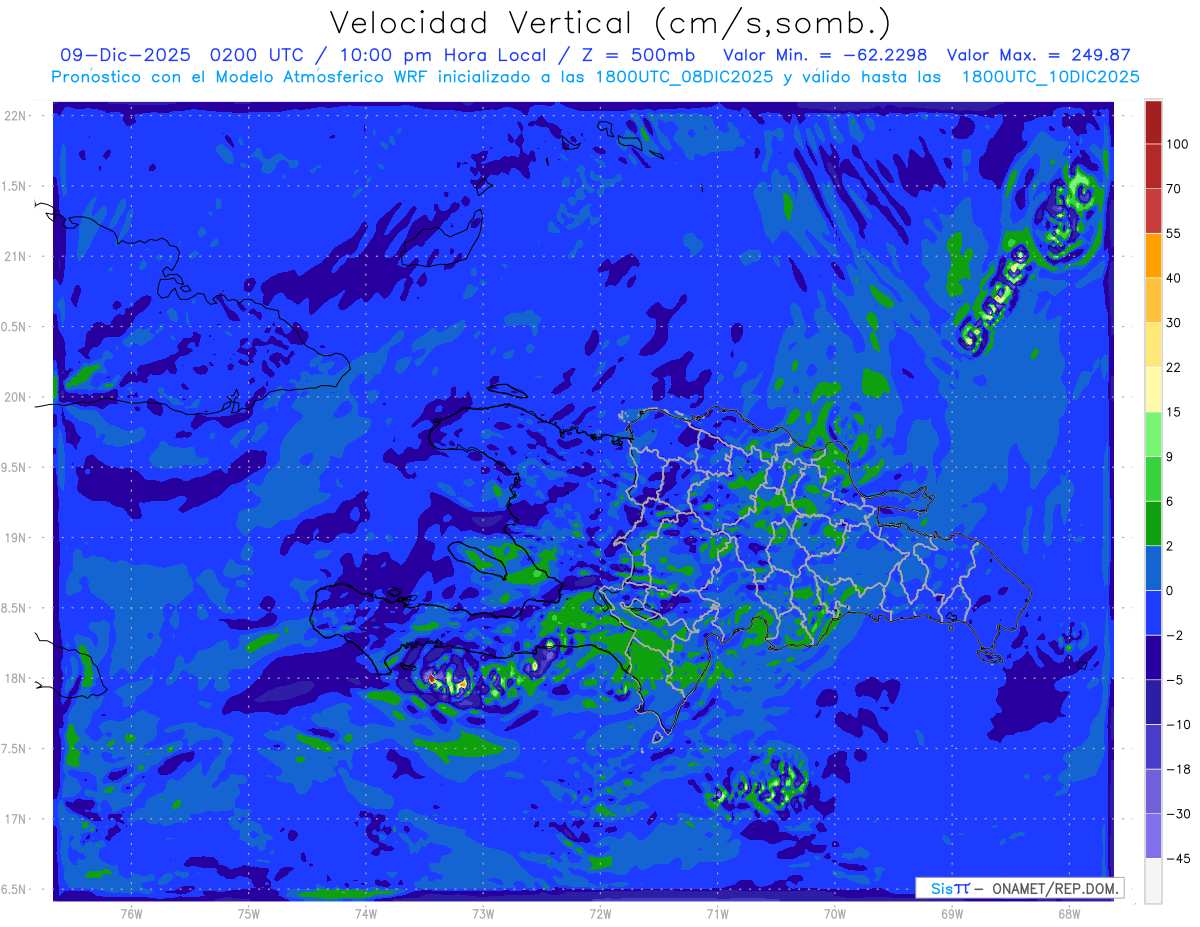This screenshot has width=1200, height=927.
Task: Click the "76W" longitude label
Action: (x=131, y=913)
